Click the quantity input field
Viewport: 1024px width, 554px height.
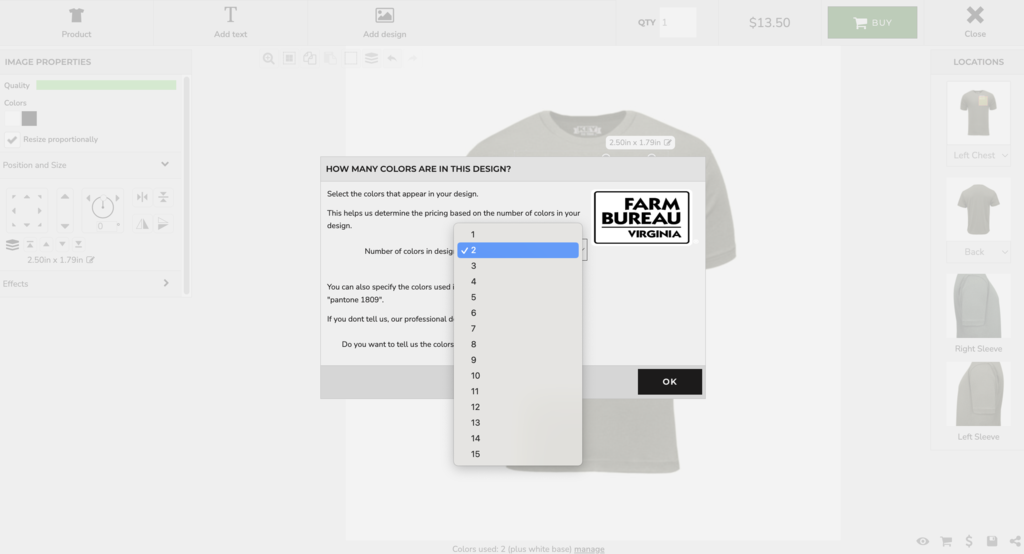click(677, 22)
